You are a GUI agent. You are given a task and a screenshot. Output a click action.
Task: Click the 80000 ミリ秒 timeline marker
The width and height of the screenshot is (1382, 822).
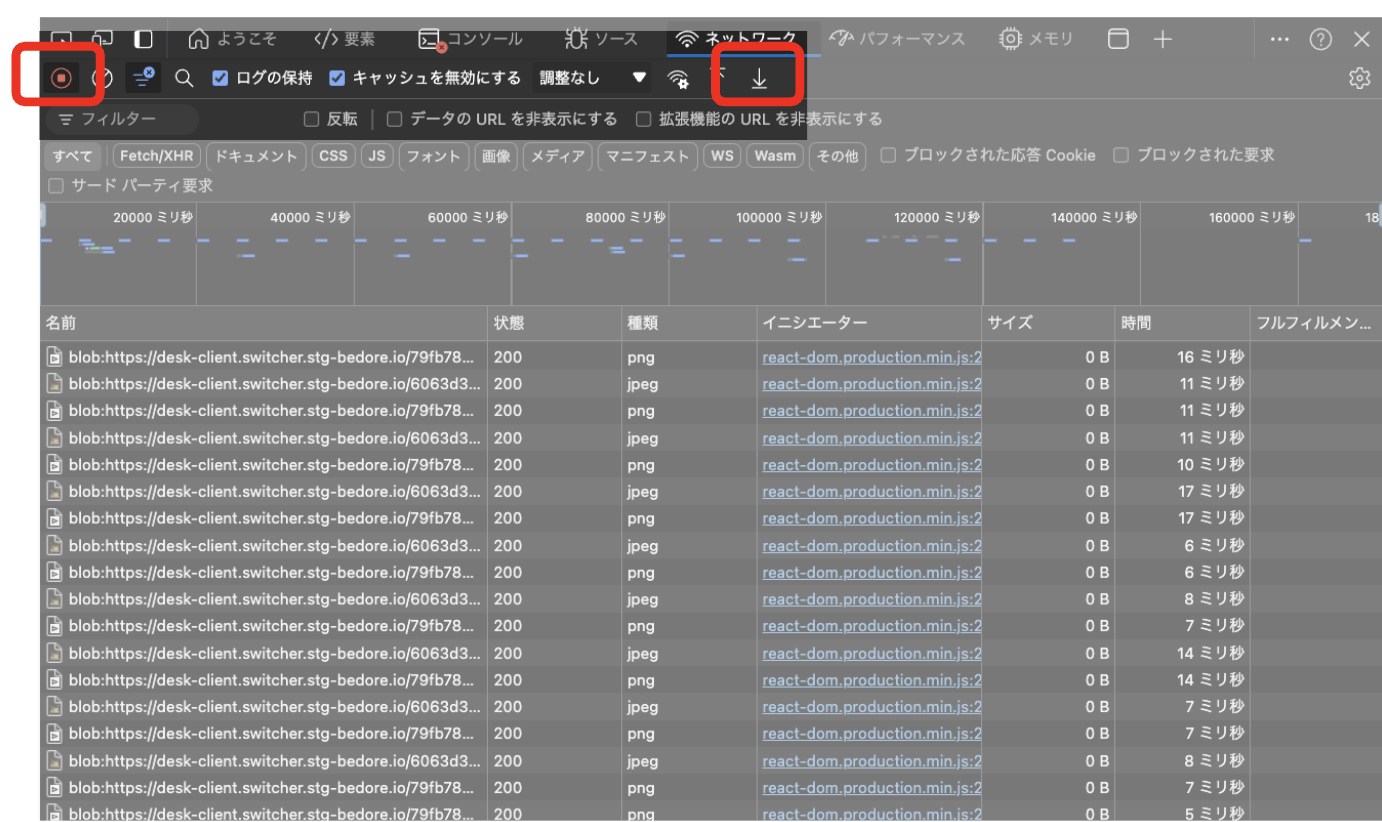pyautogui.click(x=625, y=217)
